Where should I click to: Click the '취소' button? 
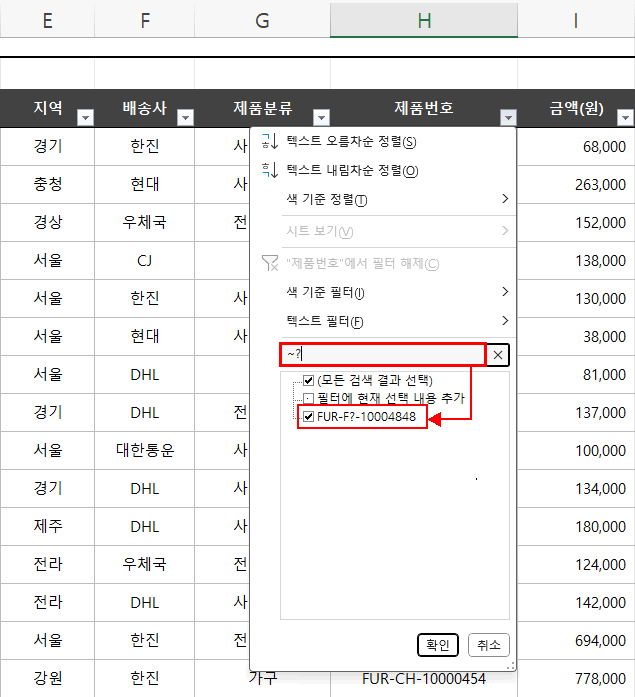click(489, 645)
